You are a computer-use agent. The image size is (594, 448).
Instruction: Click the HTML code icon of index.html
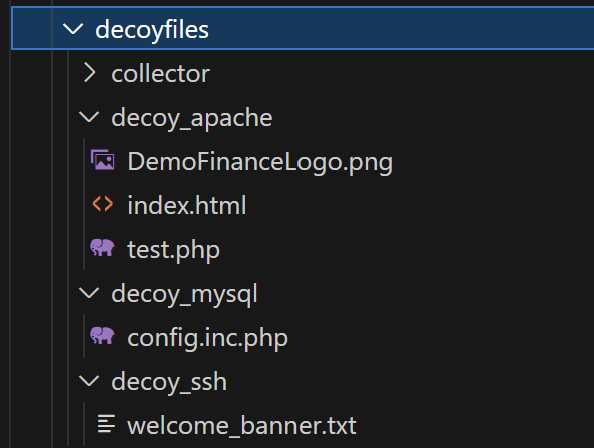point(103,204)
